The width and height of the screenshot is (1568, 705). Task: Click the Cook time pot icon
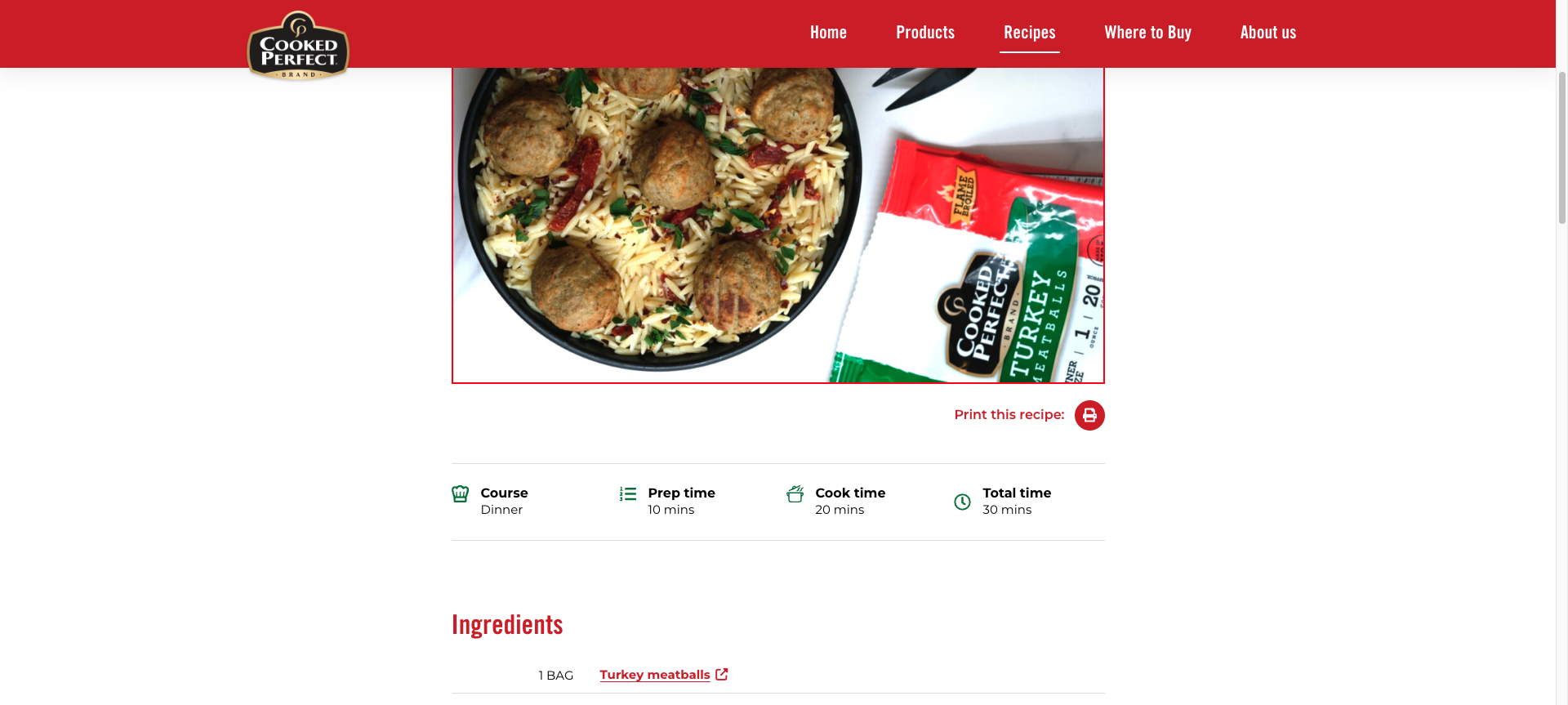795,493
